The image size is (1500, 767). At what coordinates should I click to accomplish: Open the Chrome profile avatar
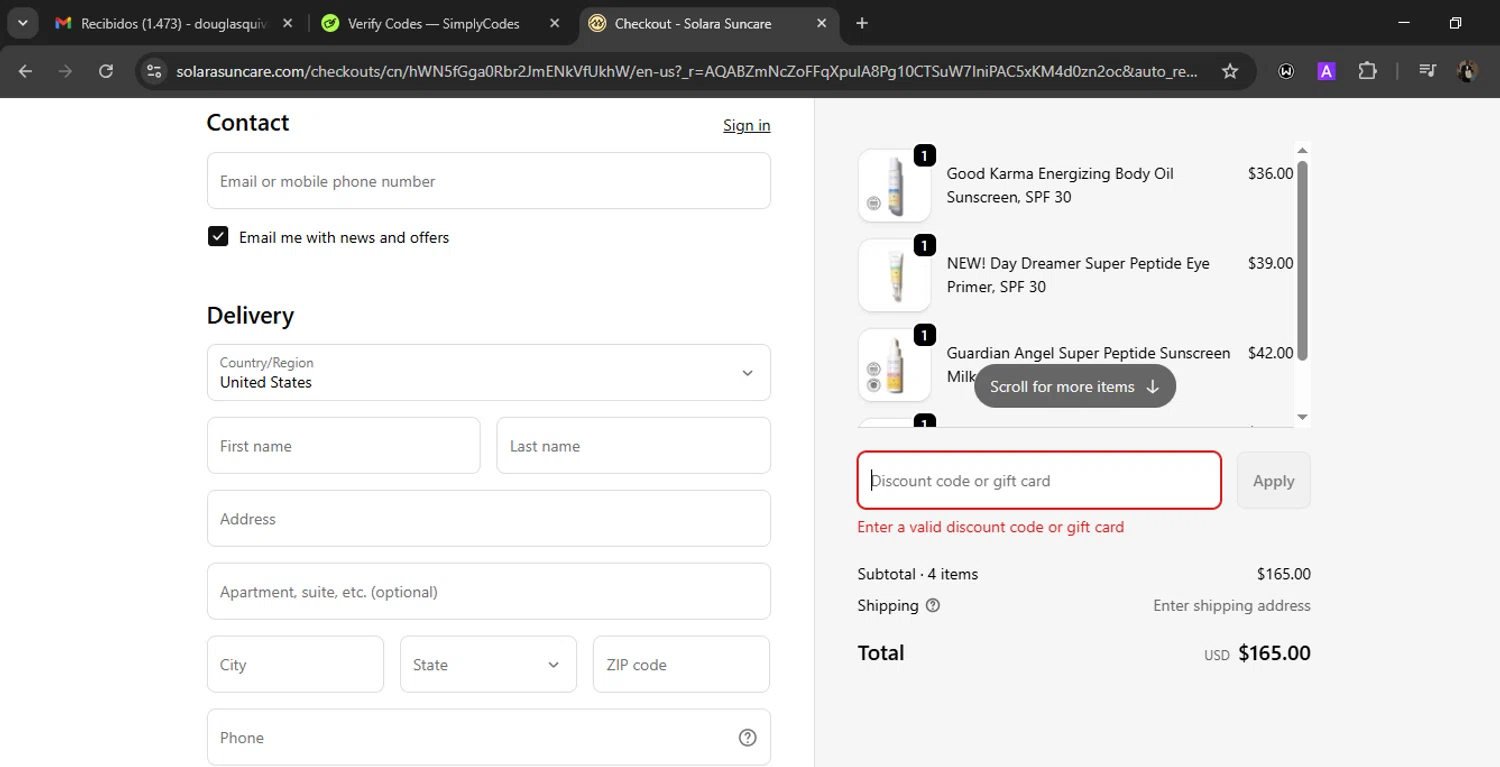1468,71
